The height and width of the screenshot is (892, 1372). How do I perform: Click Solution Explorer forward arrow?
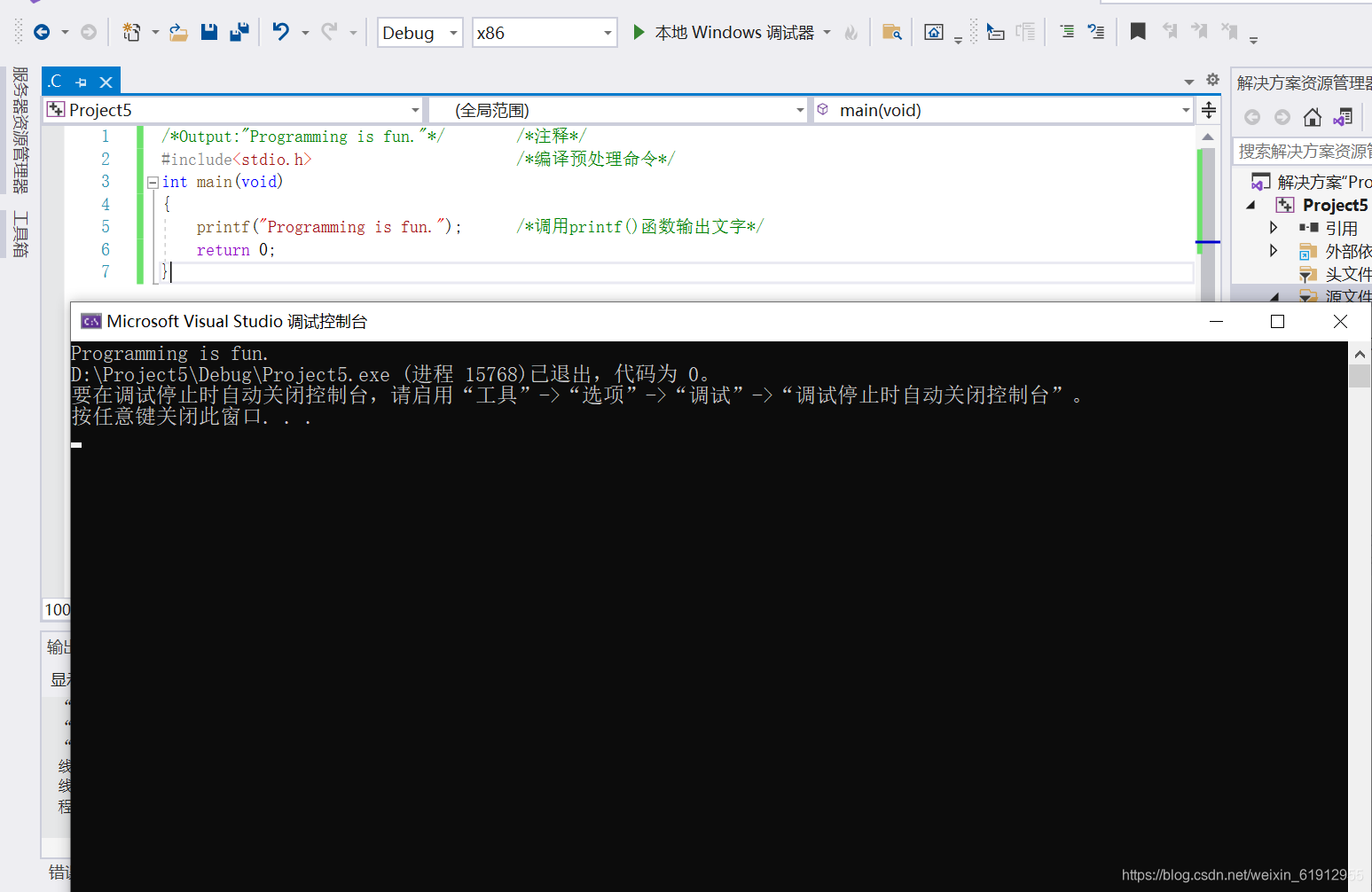pos(1282,117)
